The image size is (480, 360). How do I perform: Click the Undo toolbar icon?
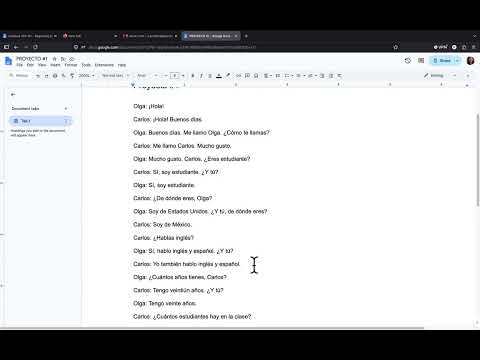pos(38,76)
